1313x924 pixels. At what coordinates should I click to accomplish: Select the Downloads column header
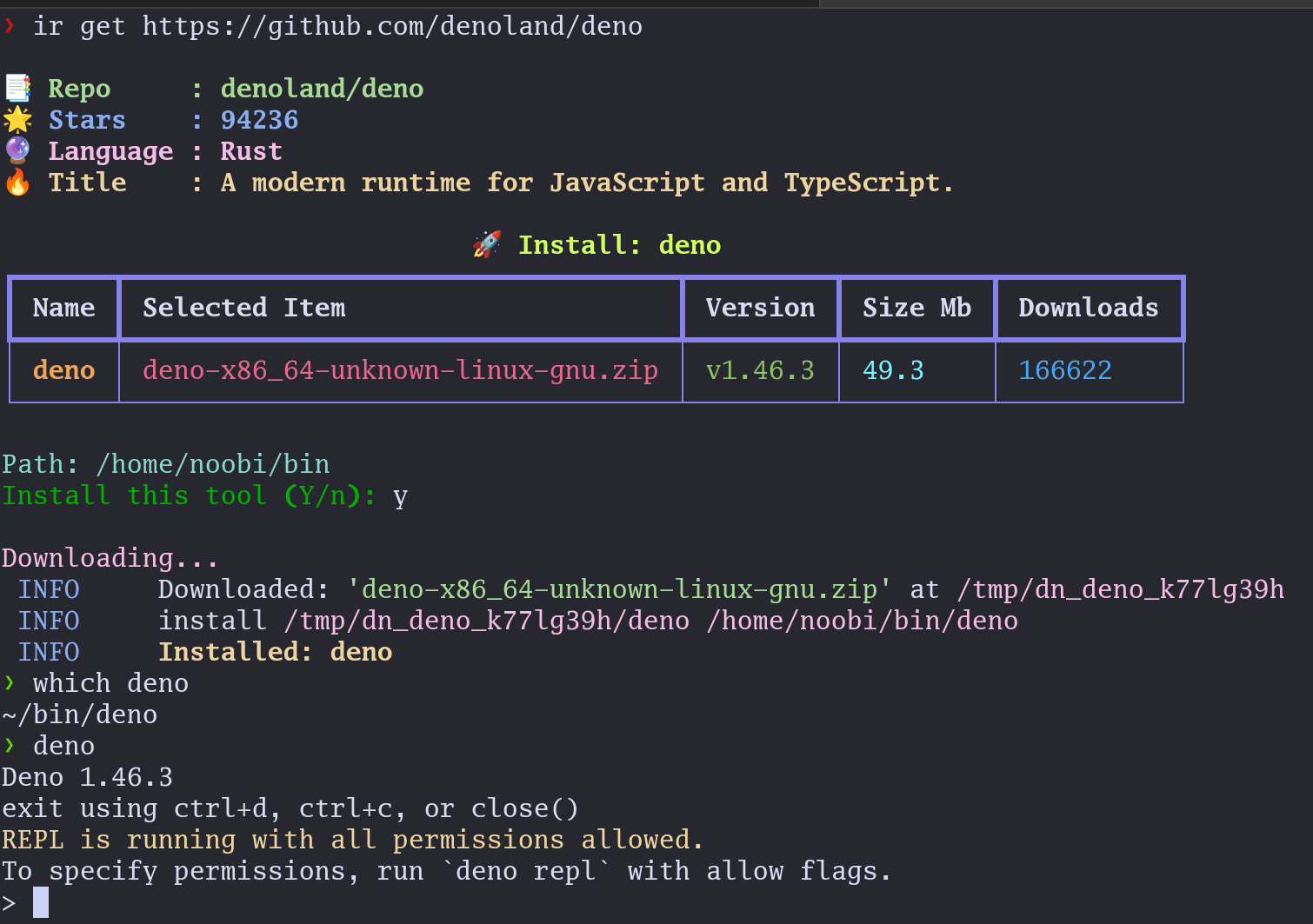click(x=1088, y=308)
